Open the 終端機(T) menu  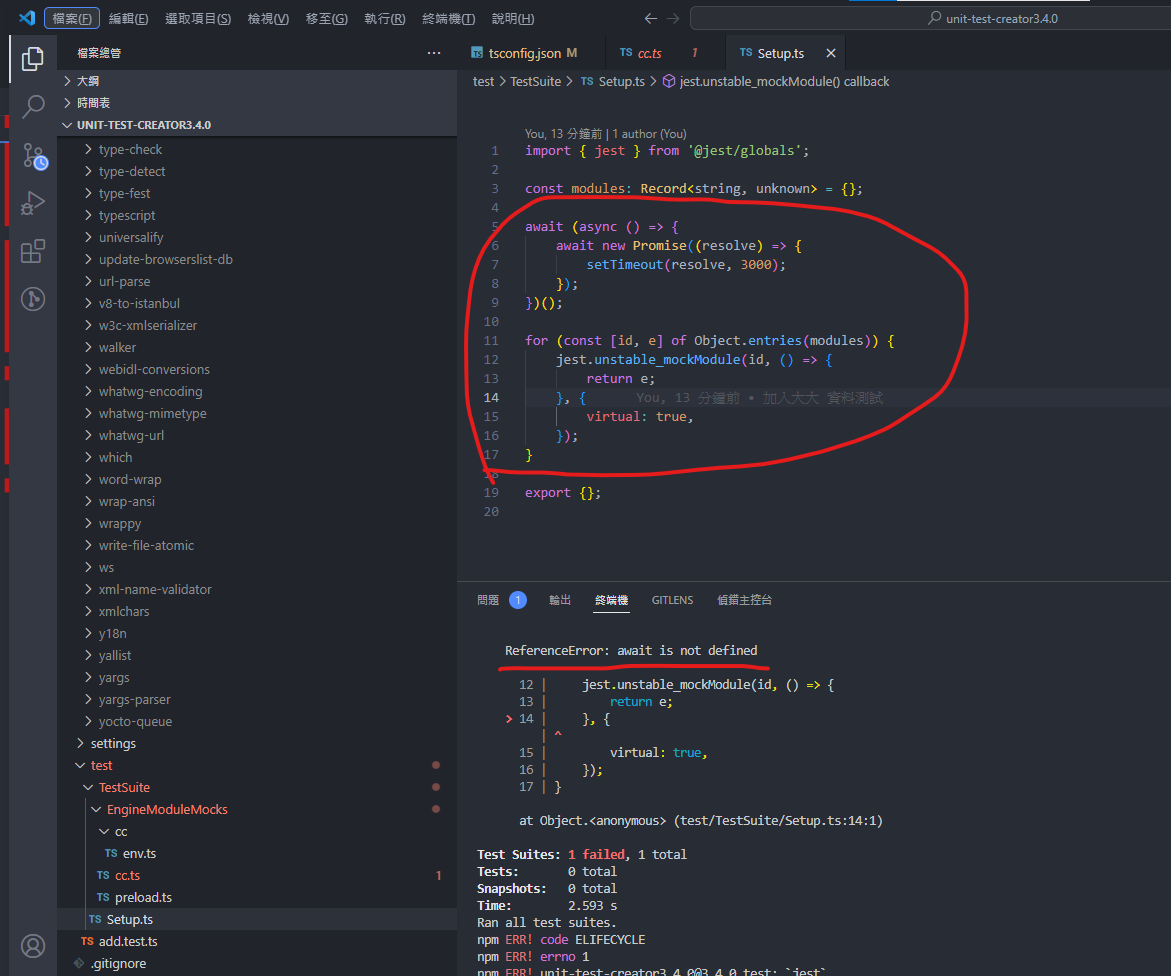[448, 19]
